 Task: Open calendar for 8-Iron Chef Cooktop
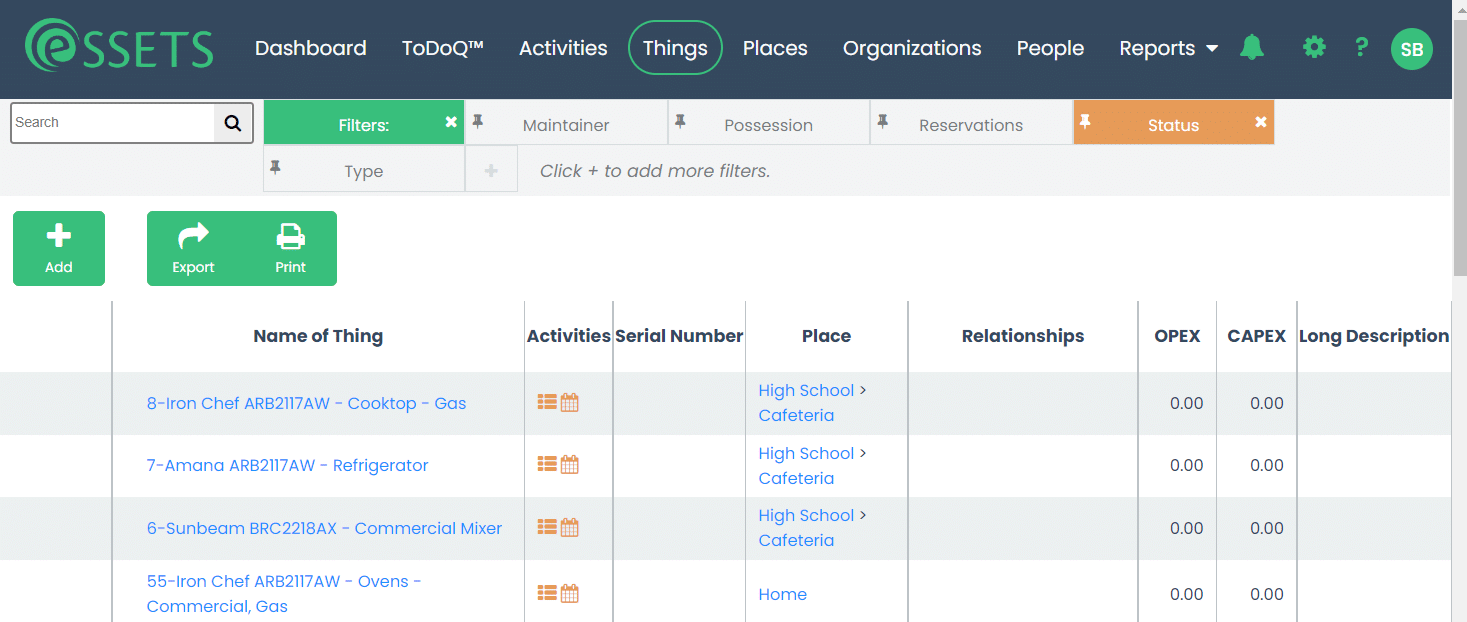point(570,402)
